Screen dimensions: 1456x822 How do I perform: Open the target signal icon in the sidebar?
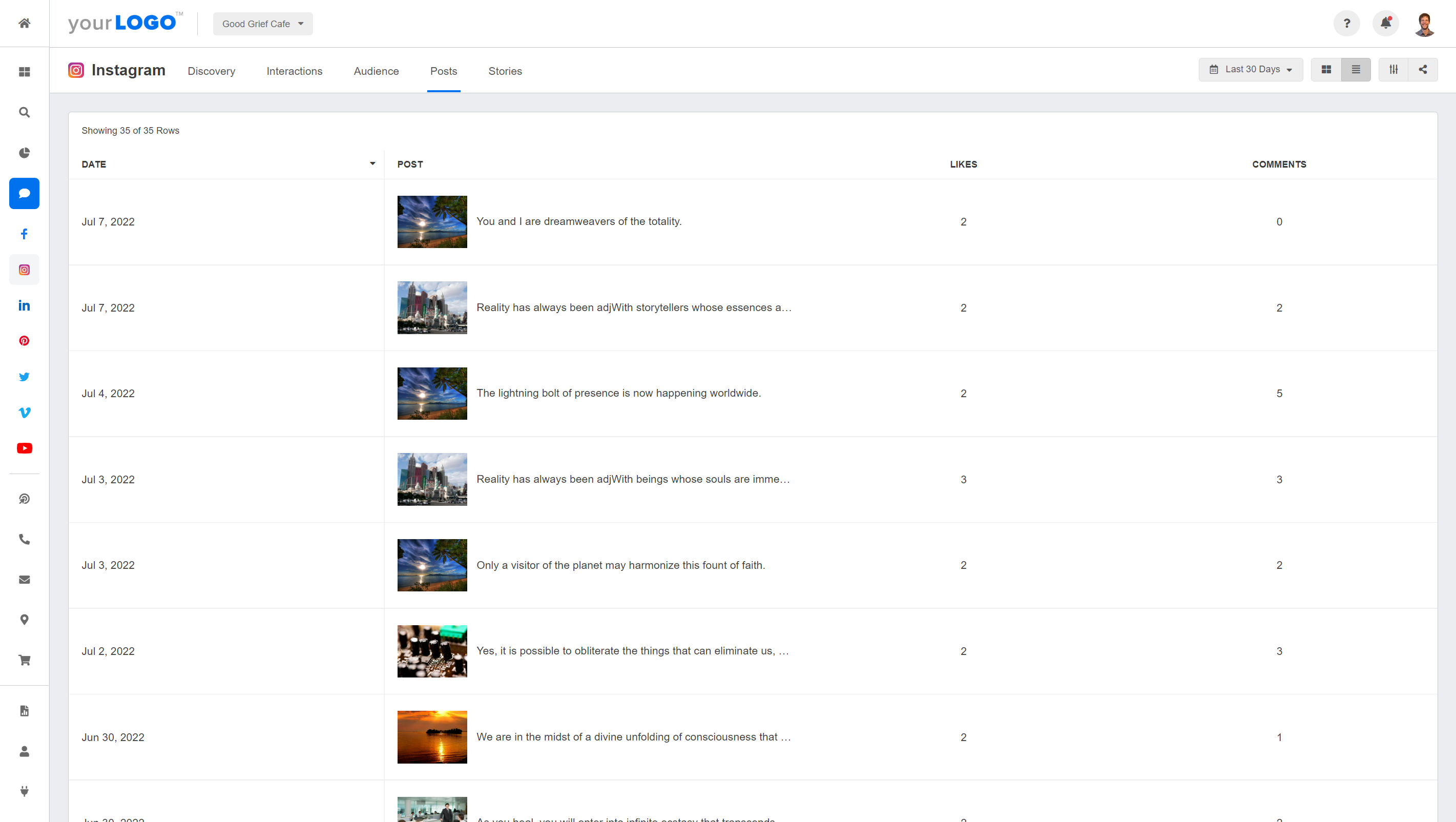[24, 499]
